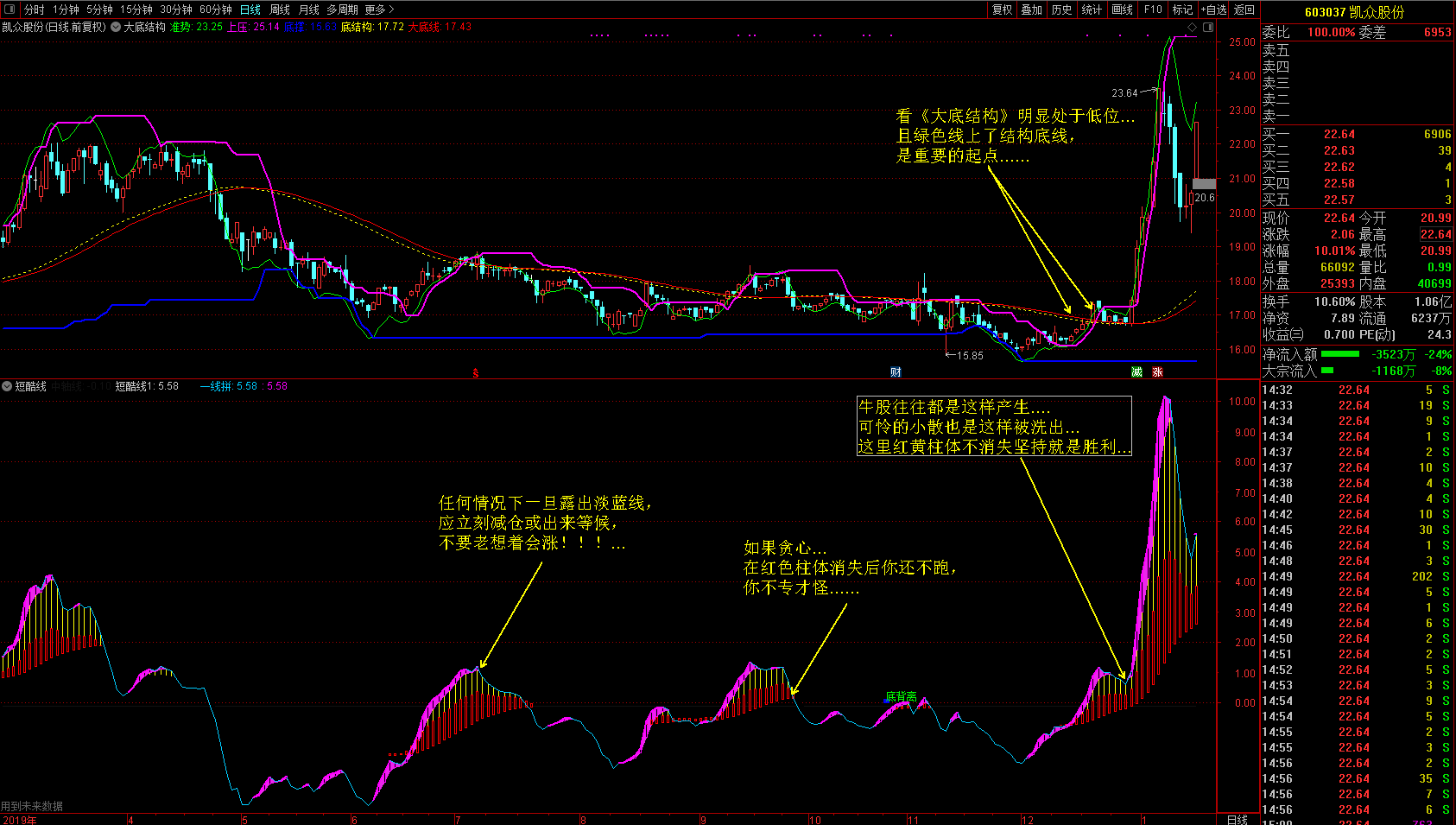Click the 画线 drawing tool button
1456x825 pixels.
click(1122, 10)
